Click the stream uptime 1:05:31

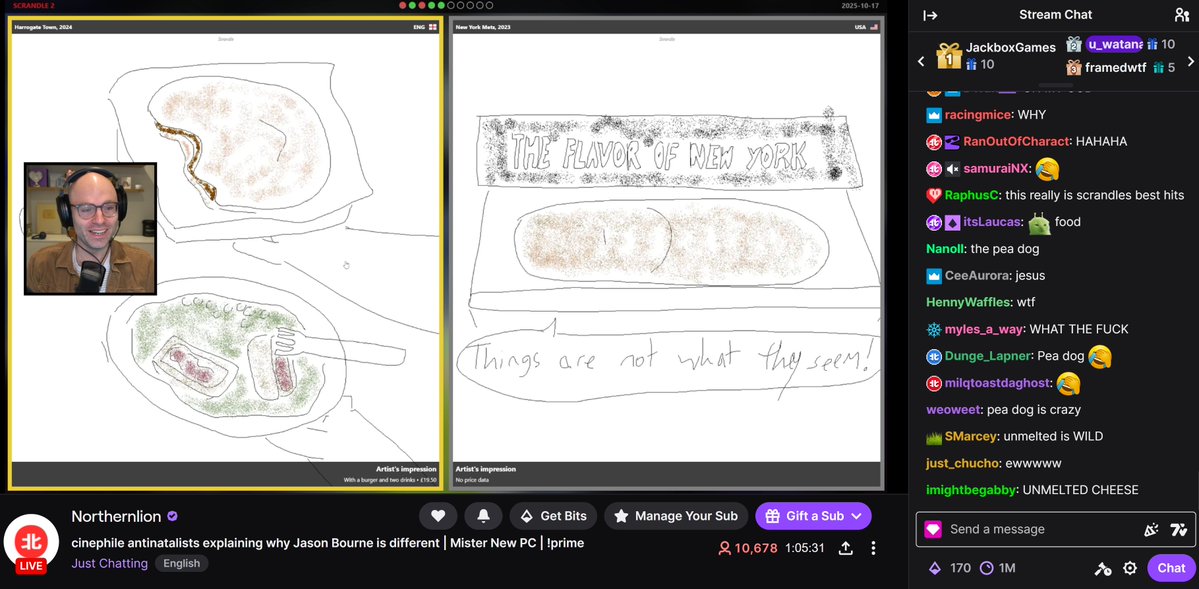pyautogui.click(x=807, y=548)
